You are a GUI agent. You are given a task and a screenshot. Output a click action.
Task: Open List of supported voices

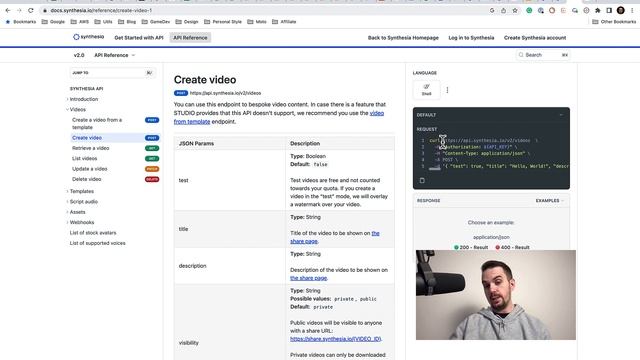(98, 243)
